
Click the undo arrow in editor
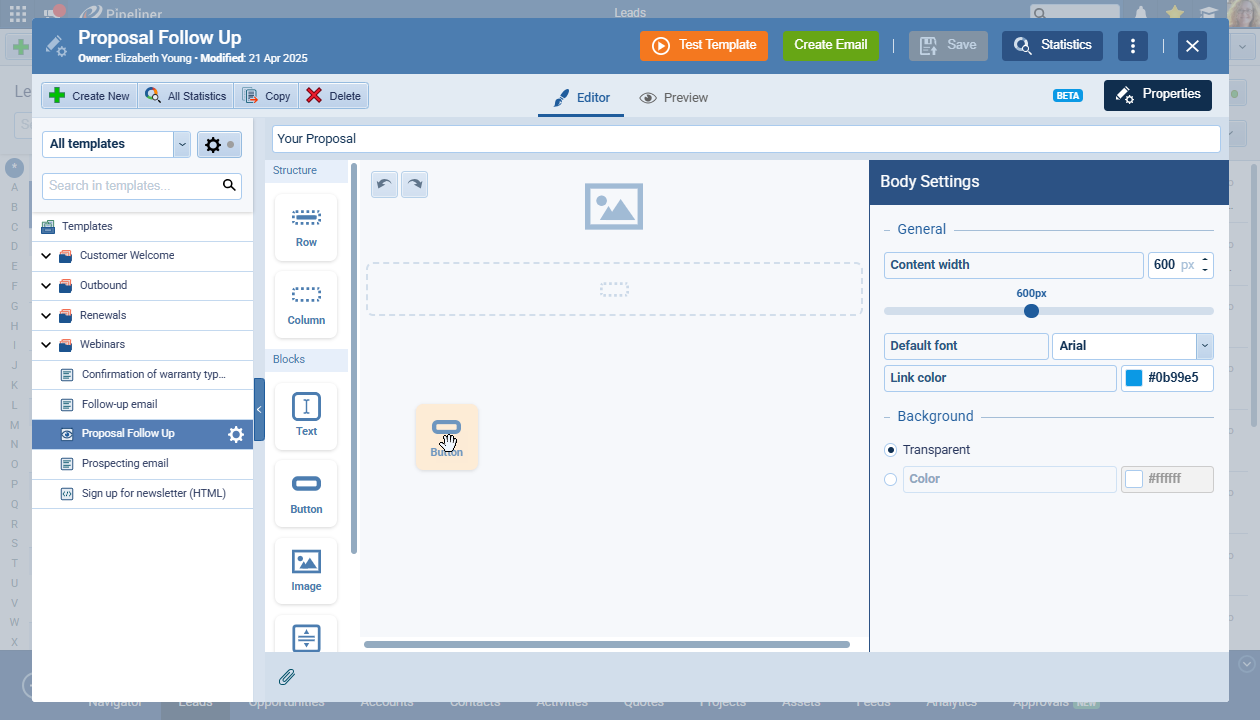pyautogui.click(x=384, y=185)
